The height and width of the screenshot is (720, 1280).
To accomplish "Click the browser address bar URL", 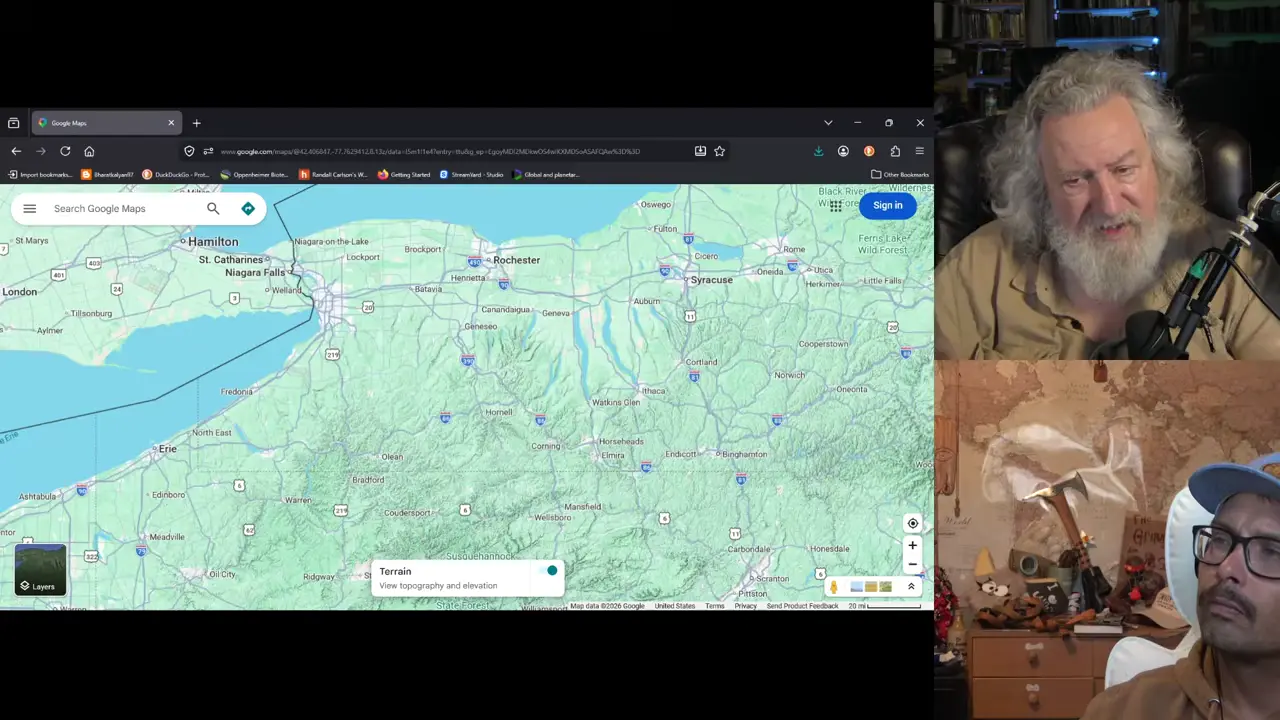I will point(430,151).
